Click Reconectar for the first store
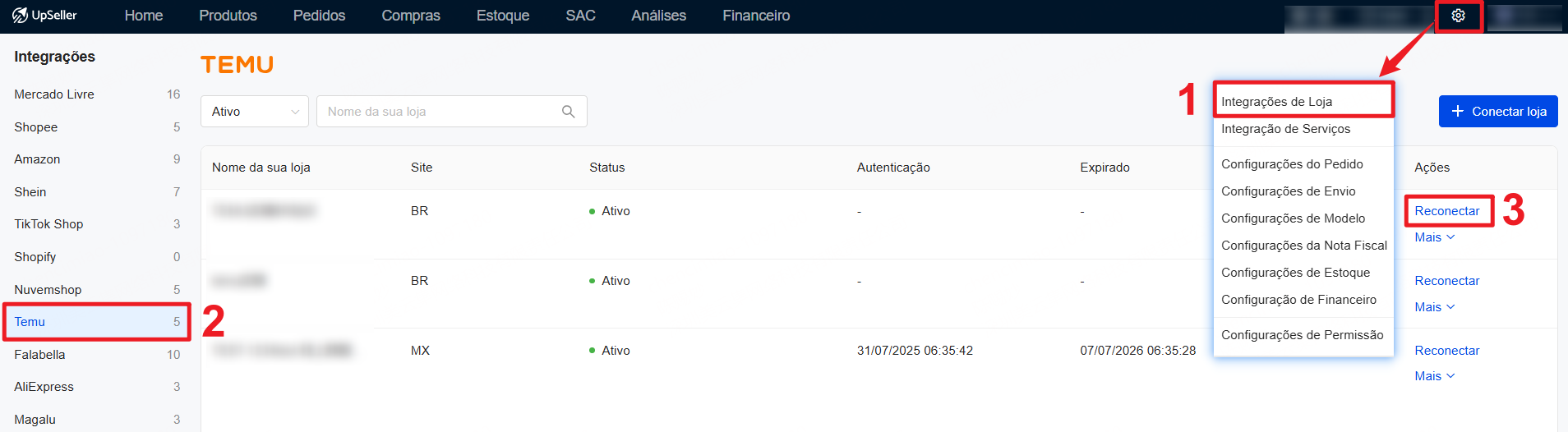The width and height of the screenshot is (1568, 432). pos(1446,211)
